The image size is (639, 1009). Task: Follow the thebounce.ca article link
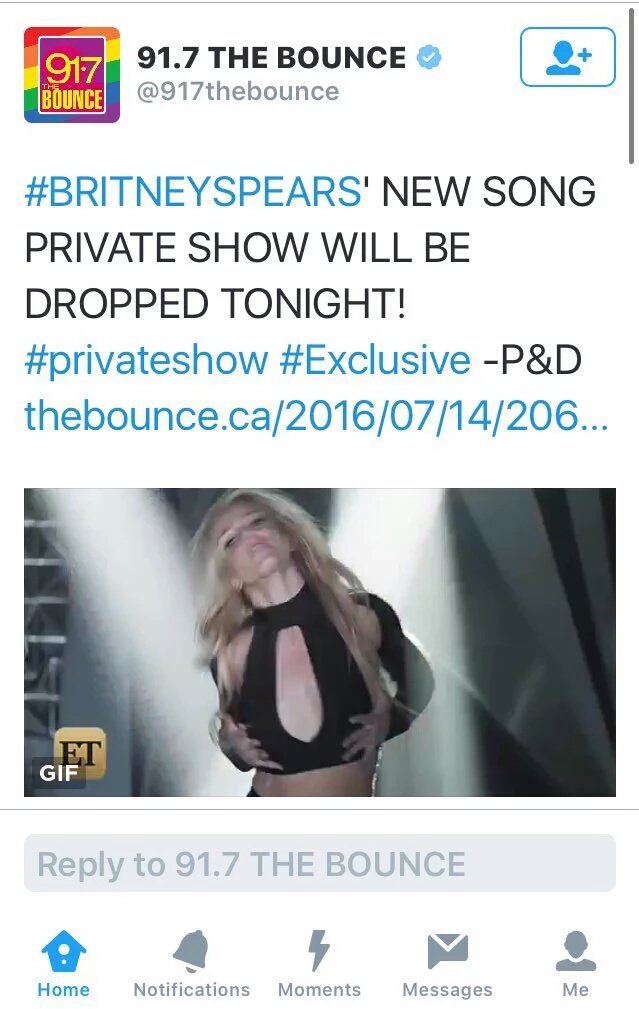coord(316,415)
